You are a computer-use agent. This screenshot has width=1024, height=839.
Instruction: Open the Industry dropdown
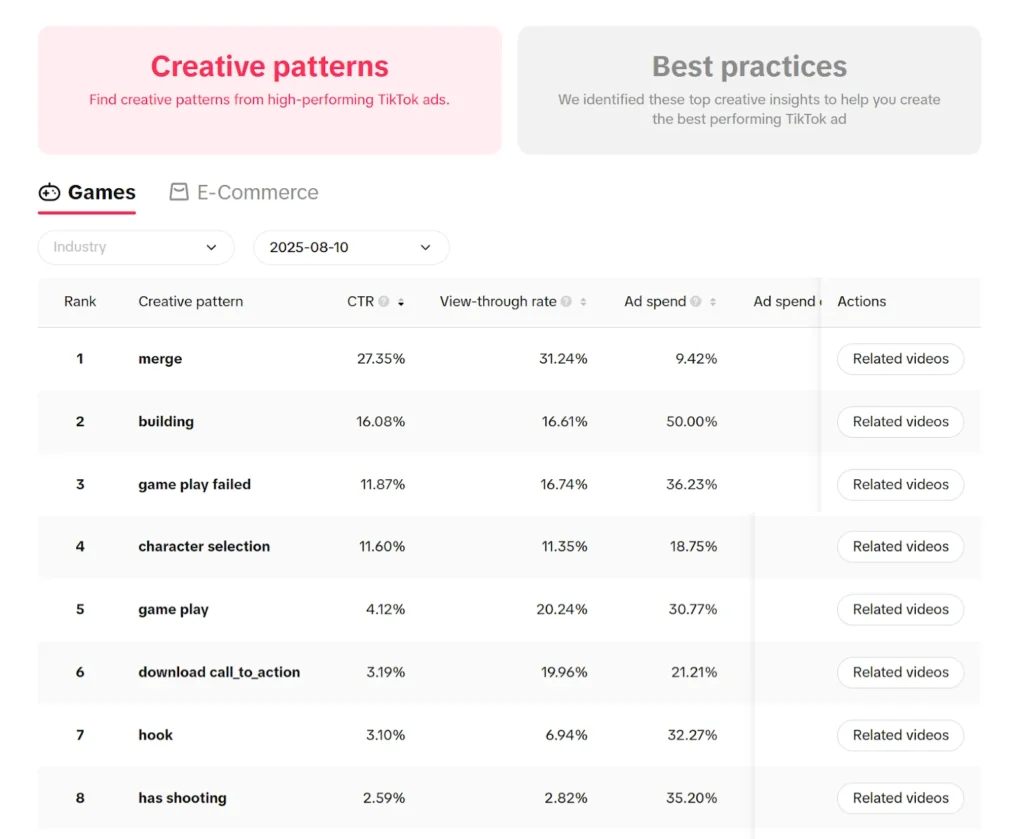pos(136,247)
